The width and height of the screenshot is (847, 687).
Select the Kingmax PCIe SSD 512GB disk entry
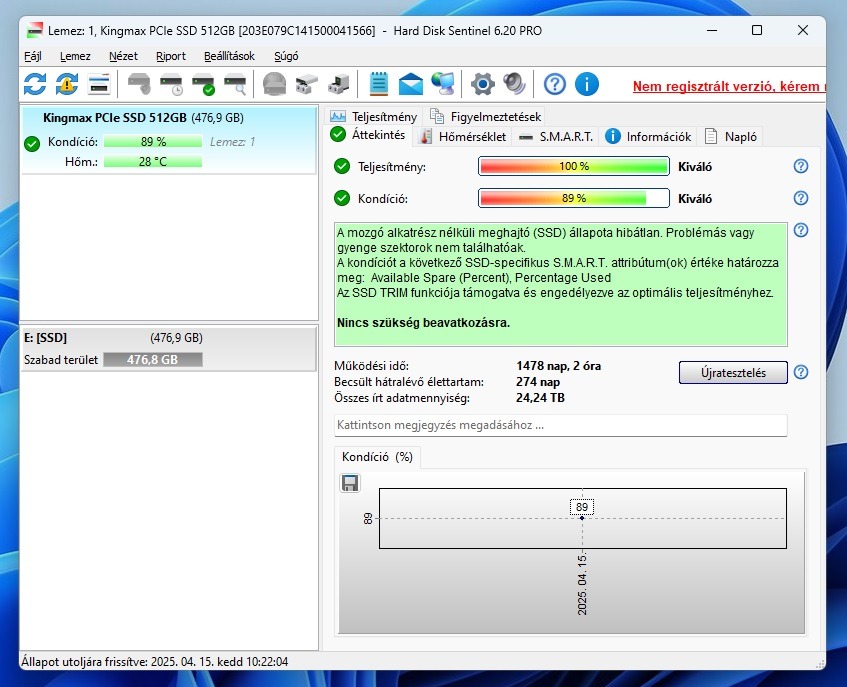click(x=168, y=140)
